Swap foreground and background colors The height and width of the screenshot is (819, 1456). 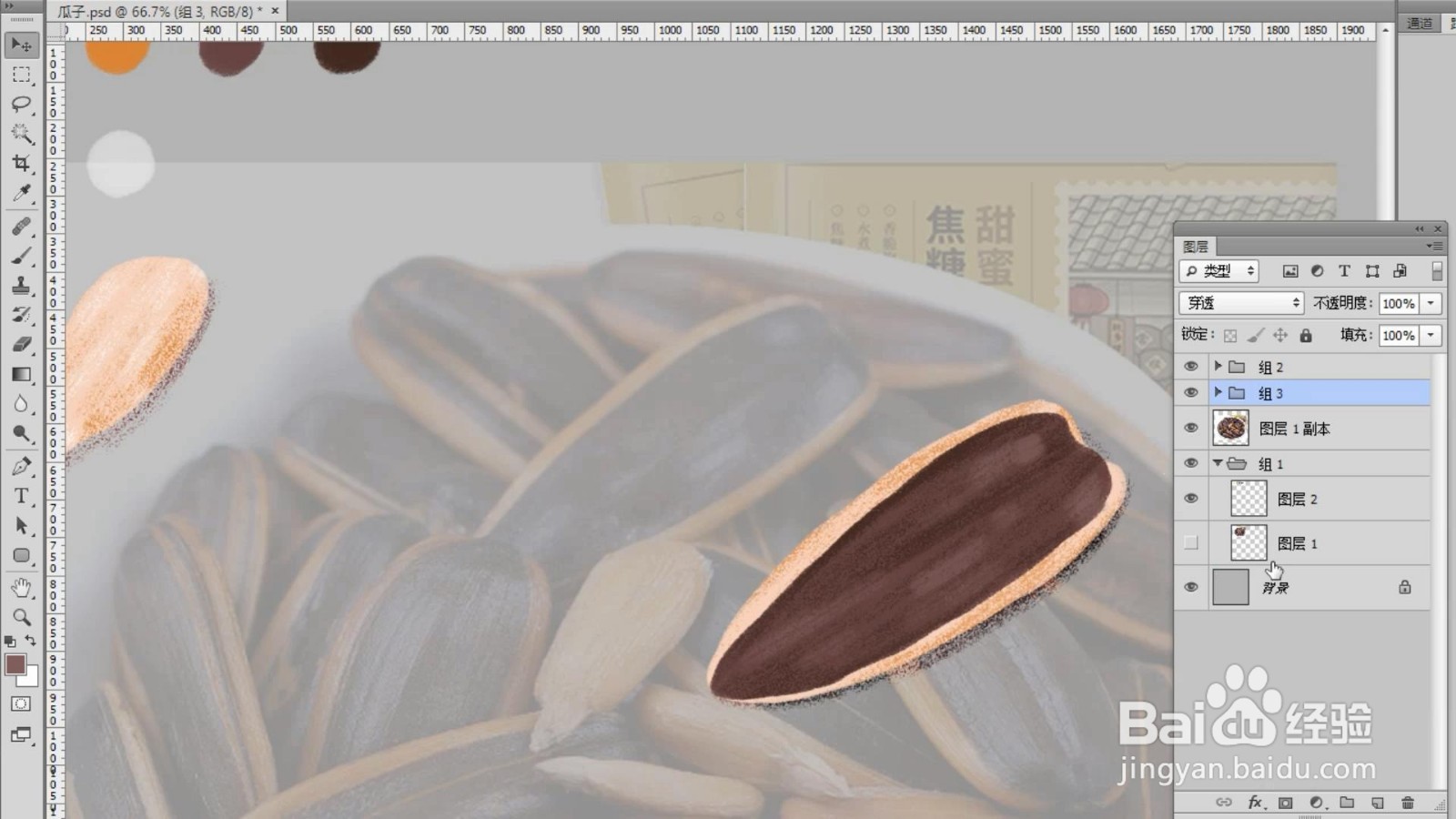pyautogui.click(x=31, y=641)
